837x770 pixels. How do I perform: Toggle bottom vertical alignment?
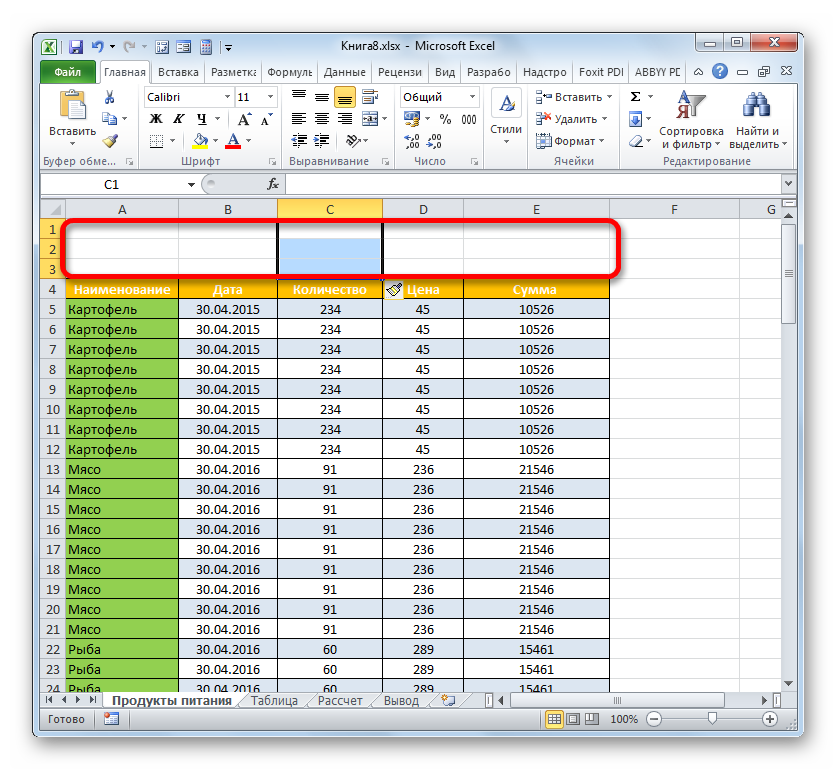[345, 97]
